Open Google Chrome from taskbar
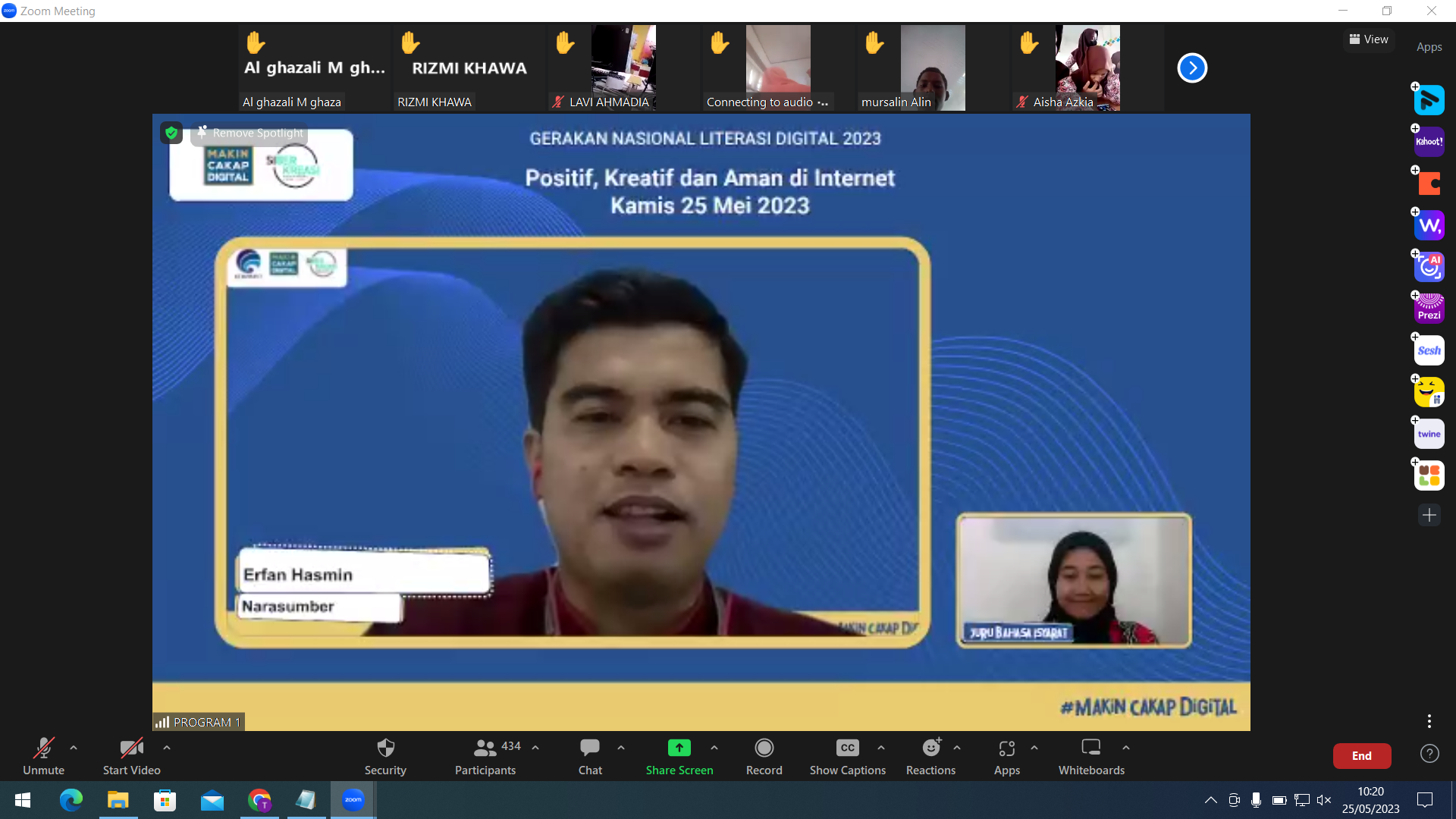 click(259, 800)
